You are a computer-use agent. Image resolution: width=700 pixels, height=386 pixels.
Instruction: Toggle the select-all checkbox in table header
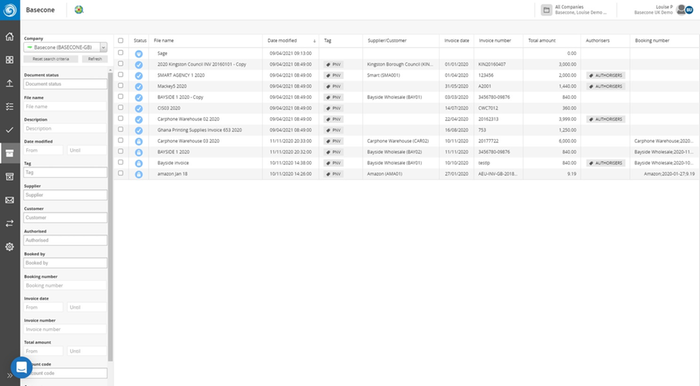pos(121,41)
